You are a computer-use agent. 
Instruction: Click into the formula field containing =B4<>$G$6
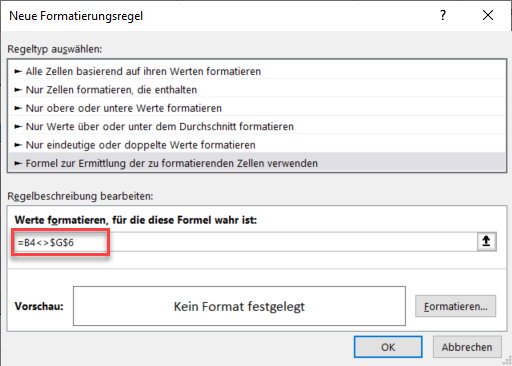246,242
